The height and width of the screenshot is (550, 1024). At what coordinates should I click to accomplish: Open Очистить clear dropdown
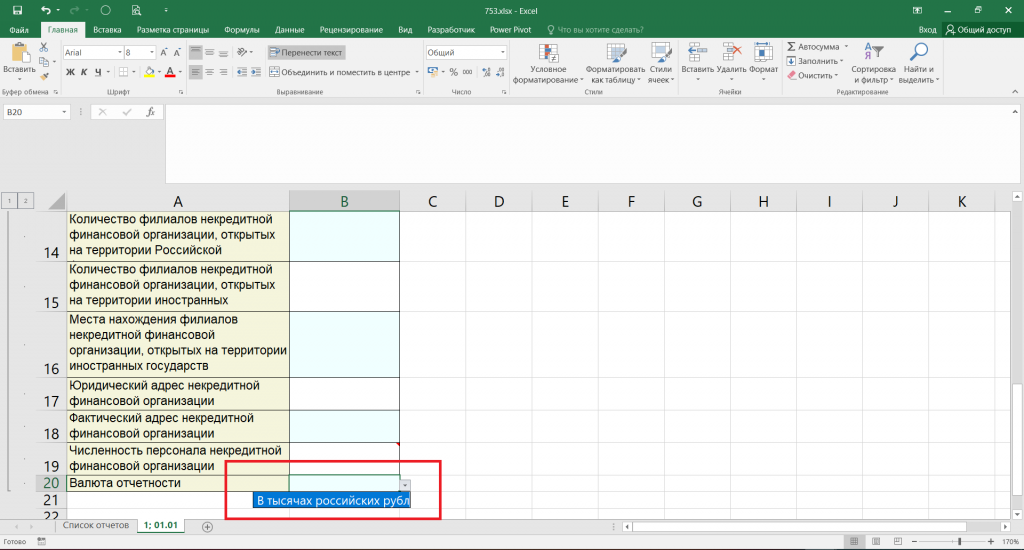(812, 75)
